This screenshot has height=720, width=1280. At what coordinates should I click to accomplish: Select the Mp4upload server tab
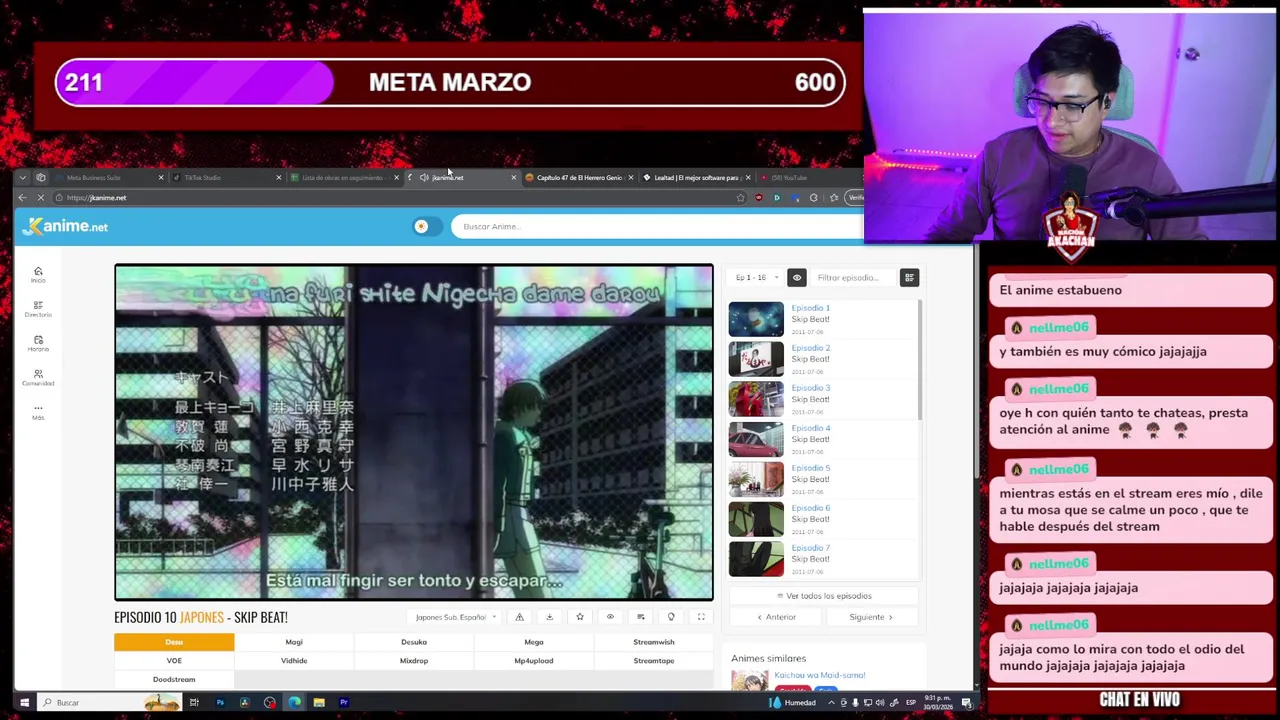click(x=534, y=660)
